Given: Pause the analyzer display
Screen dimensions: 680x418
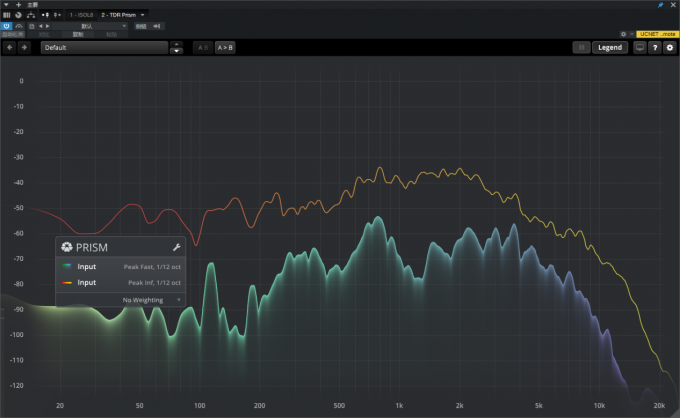Looking at the screenshot, I should pyautogui.click(x=580, y=47).
